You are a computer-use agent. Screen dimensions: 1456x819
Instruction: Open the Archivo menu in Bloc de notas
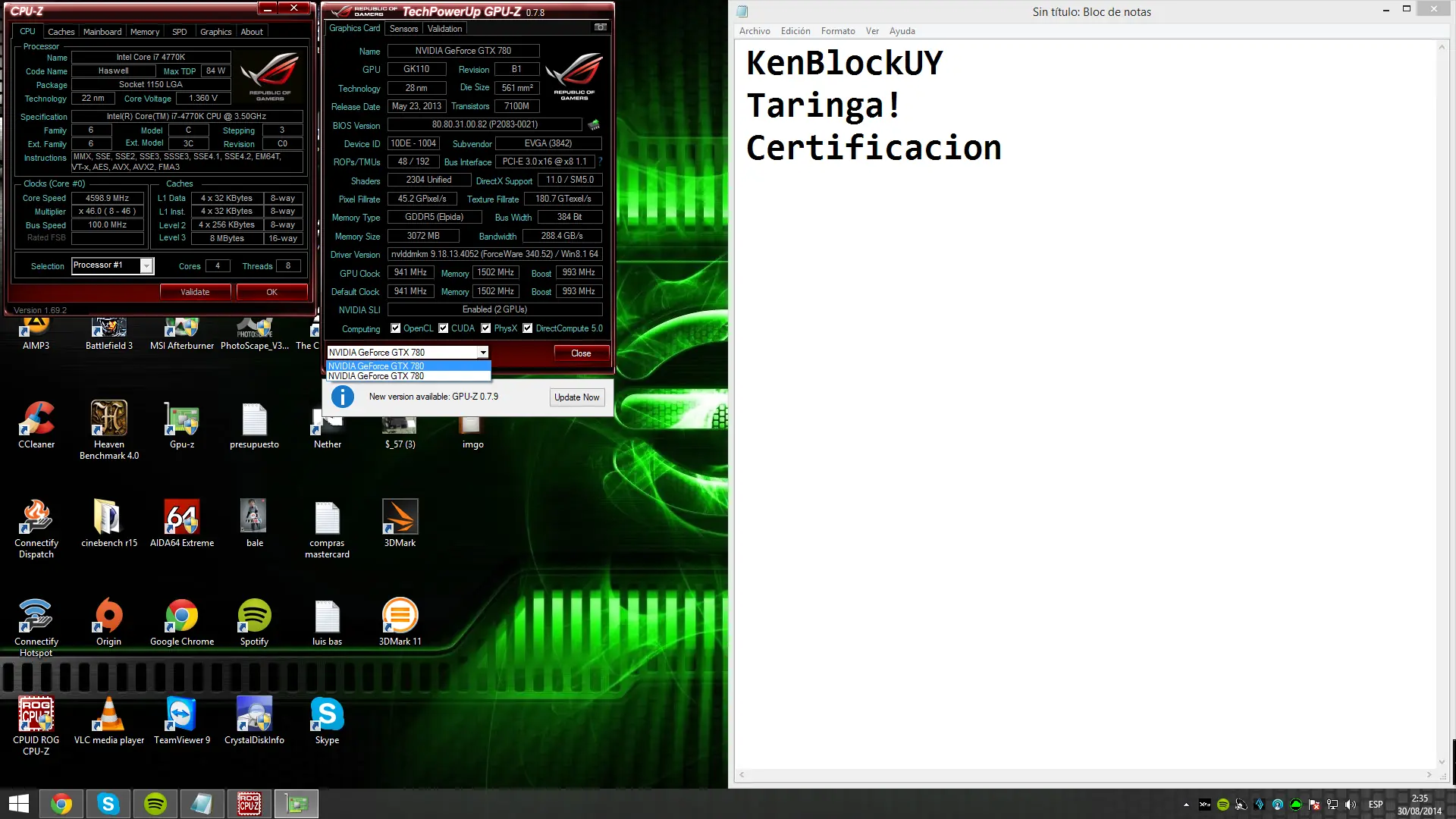click(x=755, y=31)
